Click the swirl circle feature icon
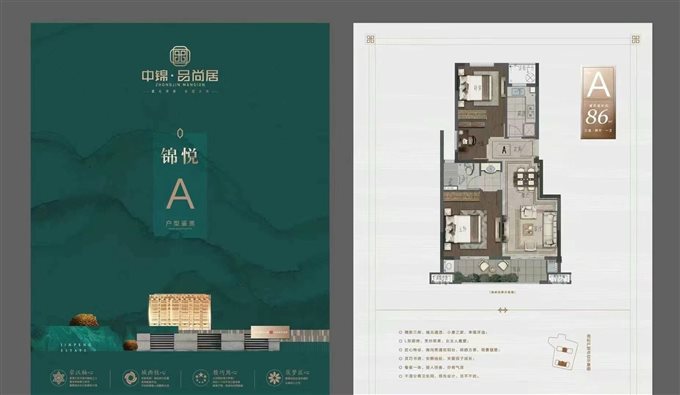Screen dimensions: 680x395 pos(130,378)
